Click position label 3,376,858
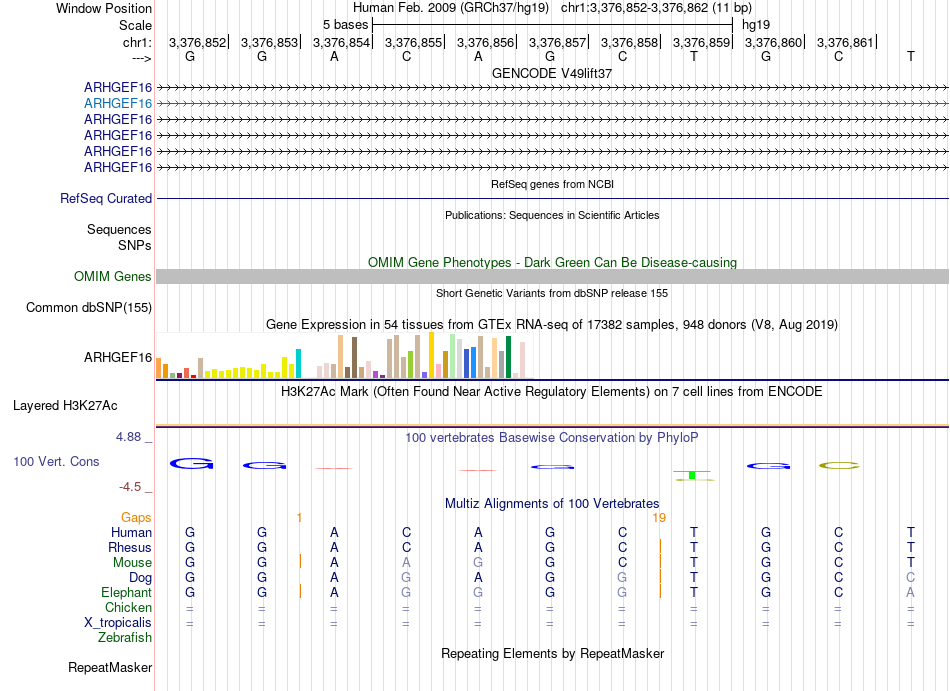The image size is (950, 691). coord(629,42)
